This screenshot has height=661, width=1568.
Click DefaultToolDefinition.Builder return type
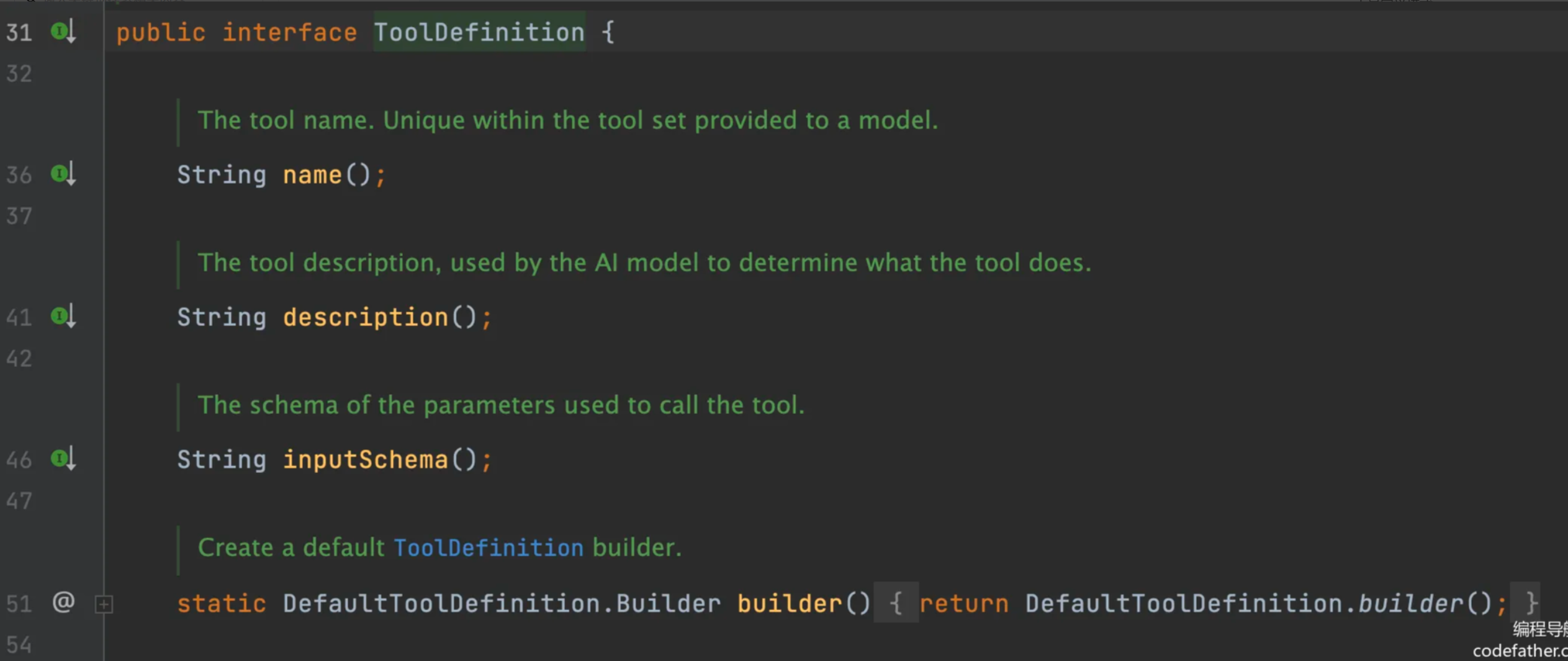502,603
